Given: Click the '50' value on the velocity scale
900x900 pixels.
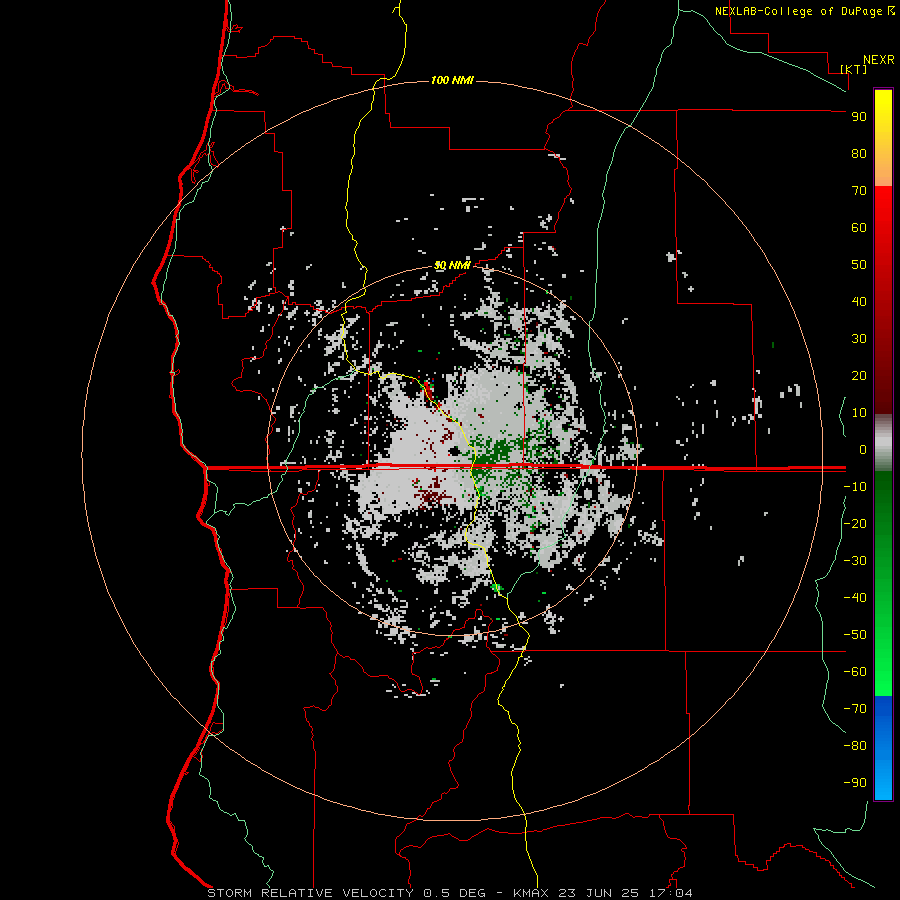Looking at the screenshot, I should (x=859, y=265).
